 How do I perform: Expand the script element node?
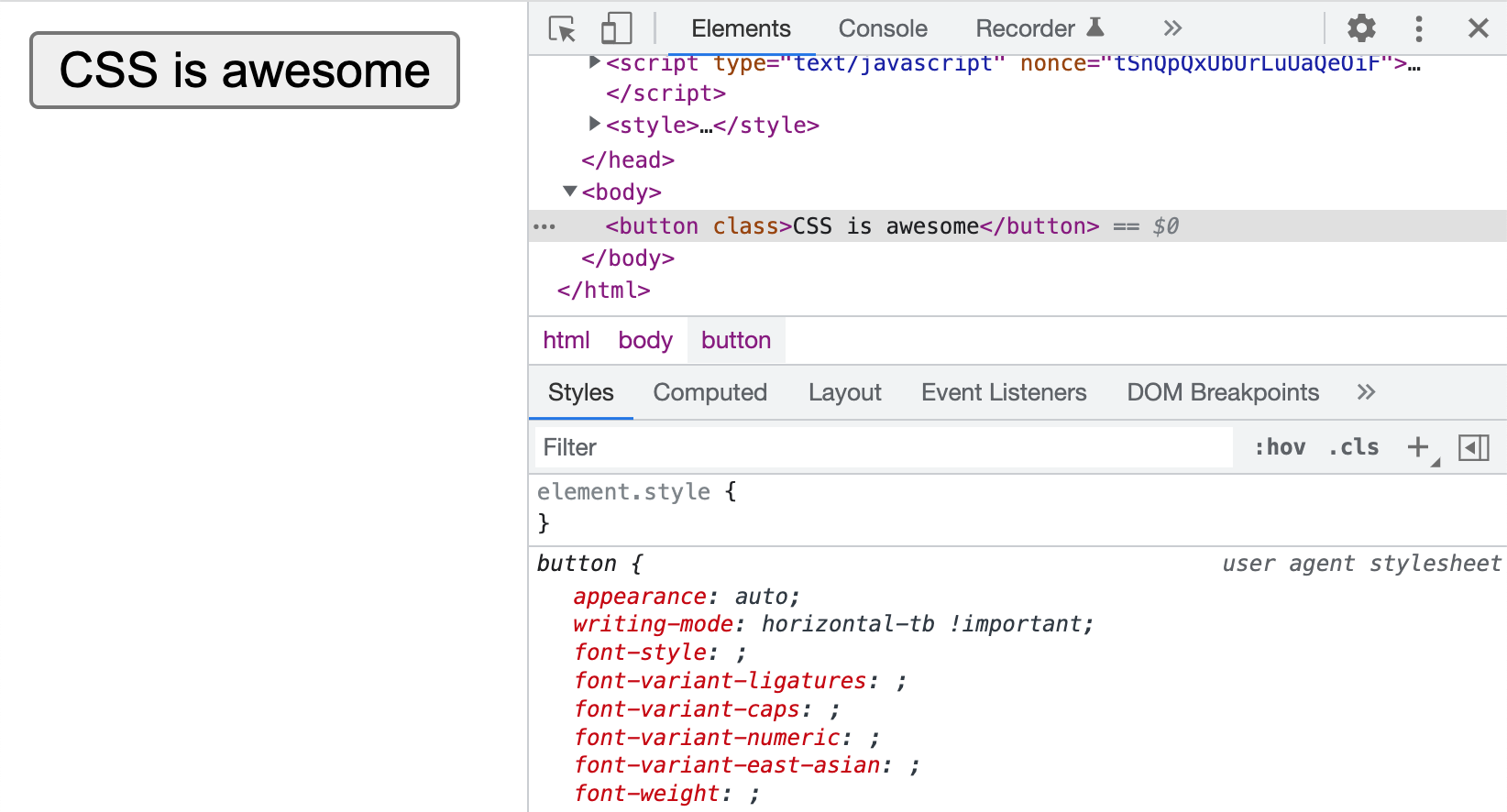coord(595,62)
